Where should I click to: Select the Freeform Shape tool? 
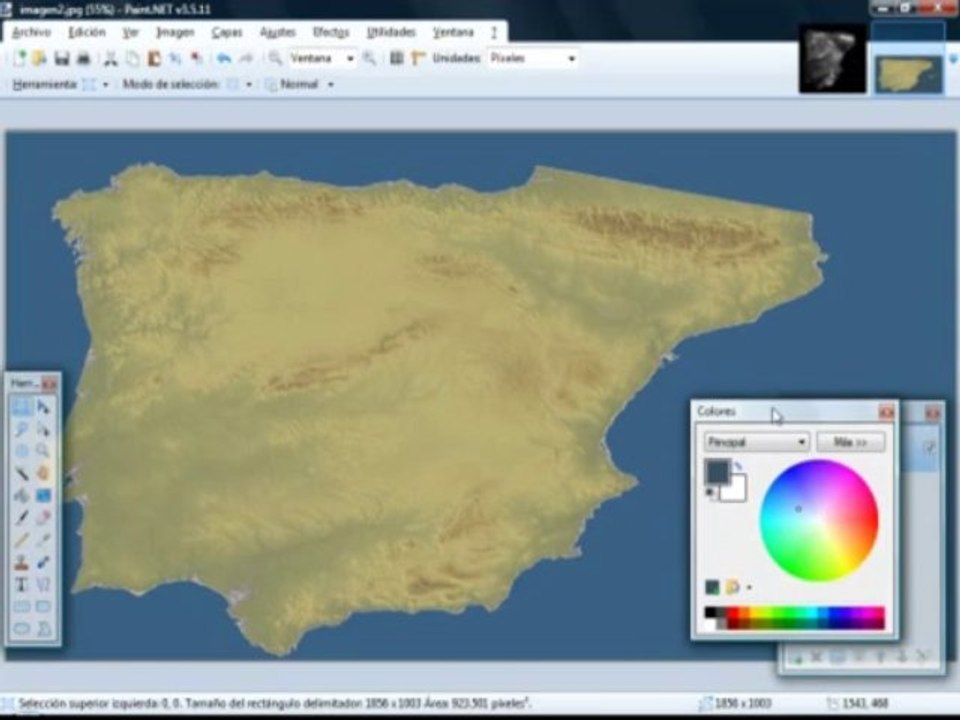click(x=43, y=629)
